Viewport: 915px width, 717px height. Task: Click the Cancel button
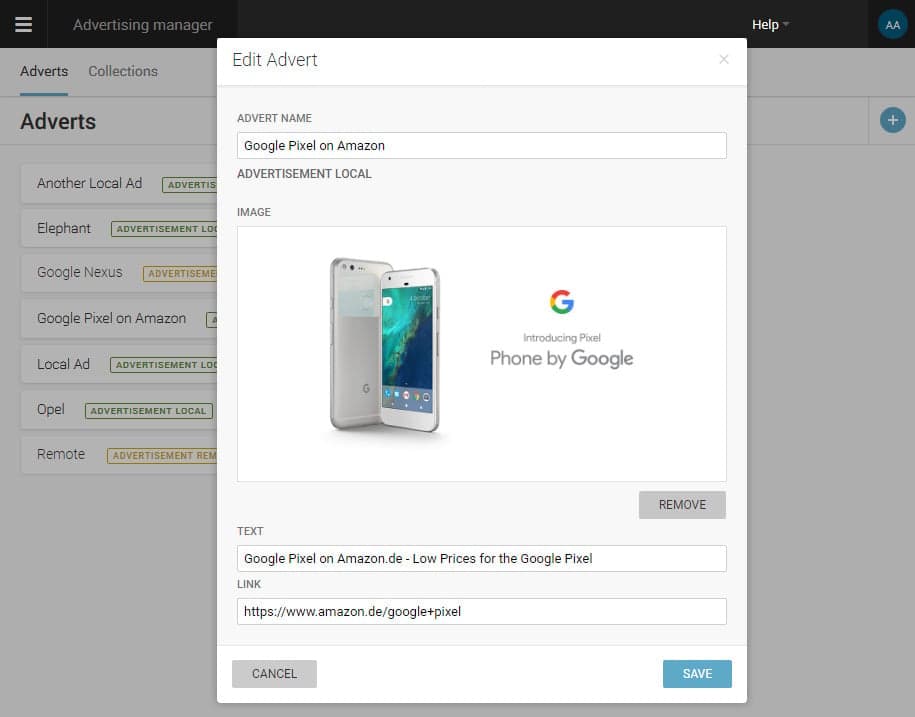274,674
